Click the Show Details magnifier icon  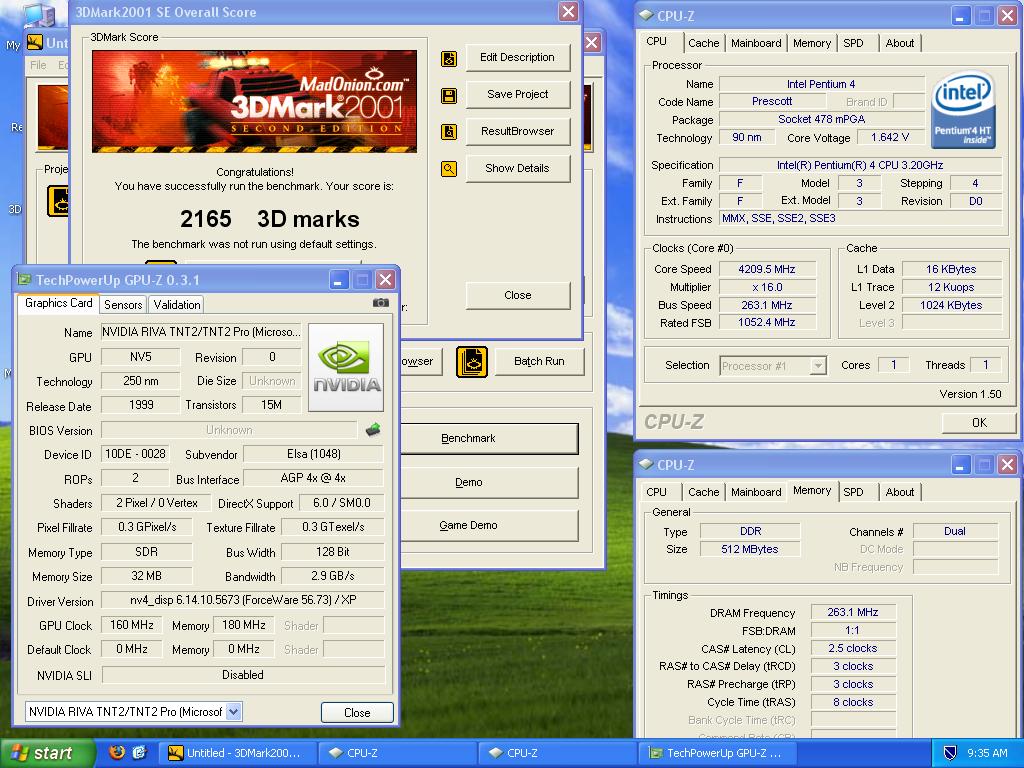pyautogui.click(x=449, y=169)
